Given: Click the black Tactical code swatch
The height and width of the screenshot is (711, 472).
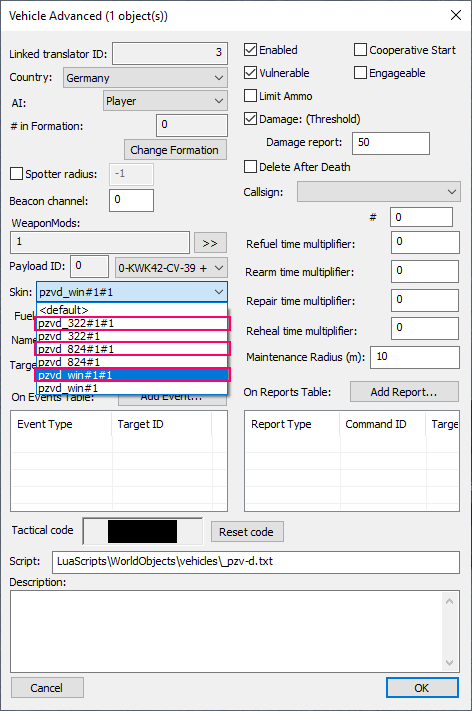Looking at the screenshot, I should pos(142,531).
